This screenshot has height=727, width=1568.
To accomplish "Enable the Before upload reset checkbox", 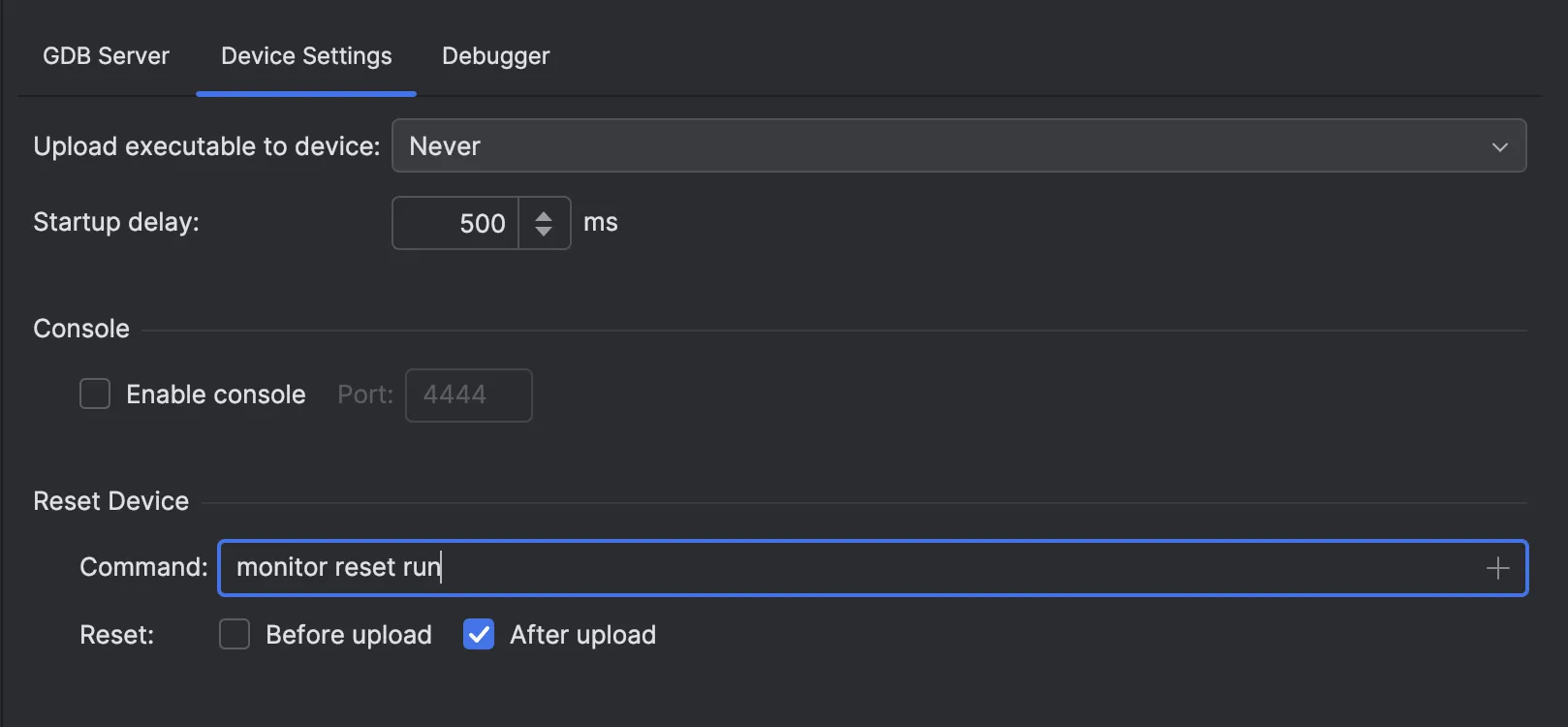I will click(235, 635).
